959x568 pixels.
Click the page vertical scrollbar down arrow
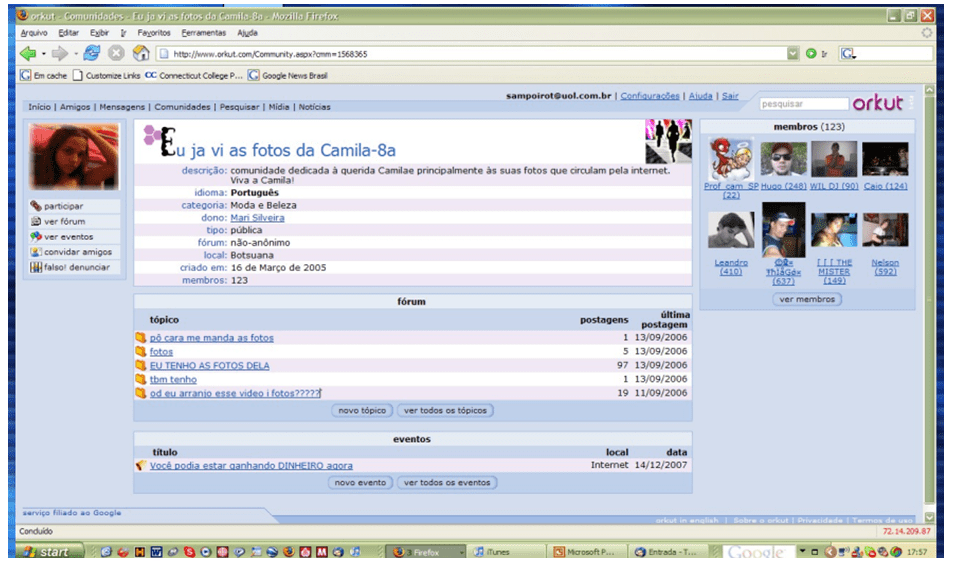pyautogui.click(x=930, y=517)
